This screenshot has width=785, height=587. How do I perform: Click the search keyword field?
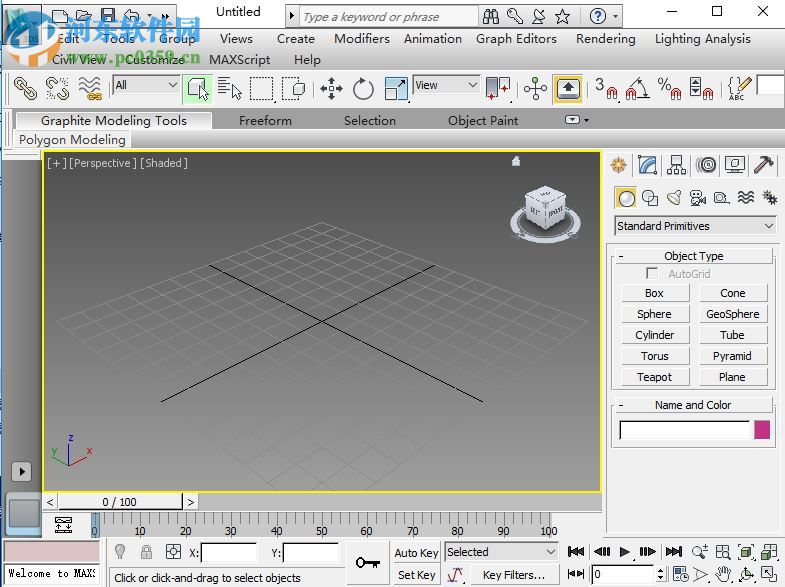pos(389,17)
